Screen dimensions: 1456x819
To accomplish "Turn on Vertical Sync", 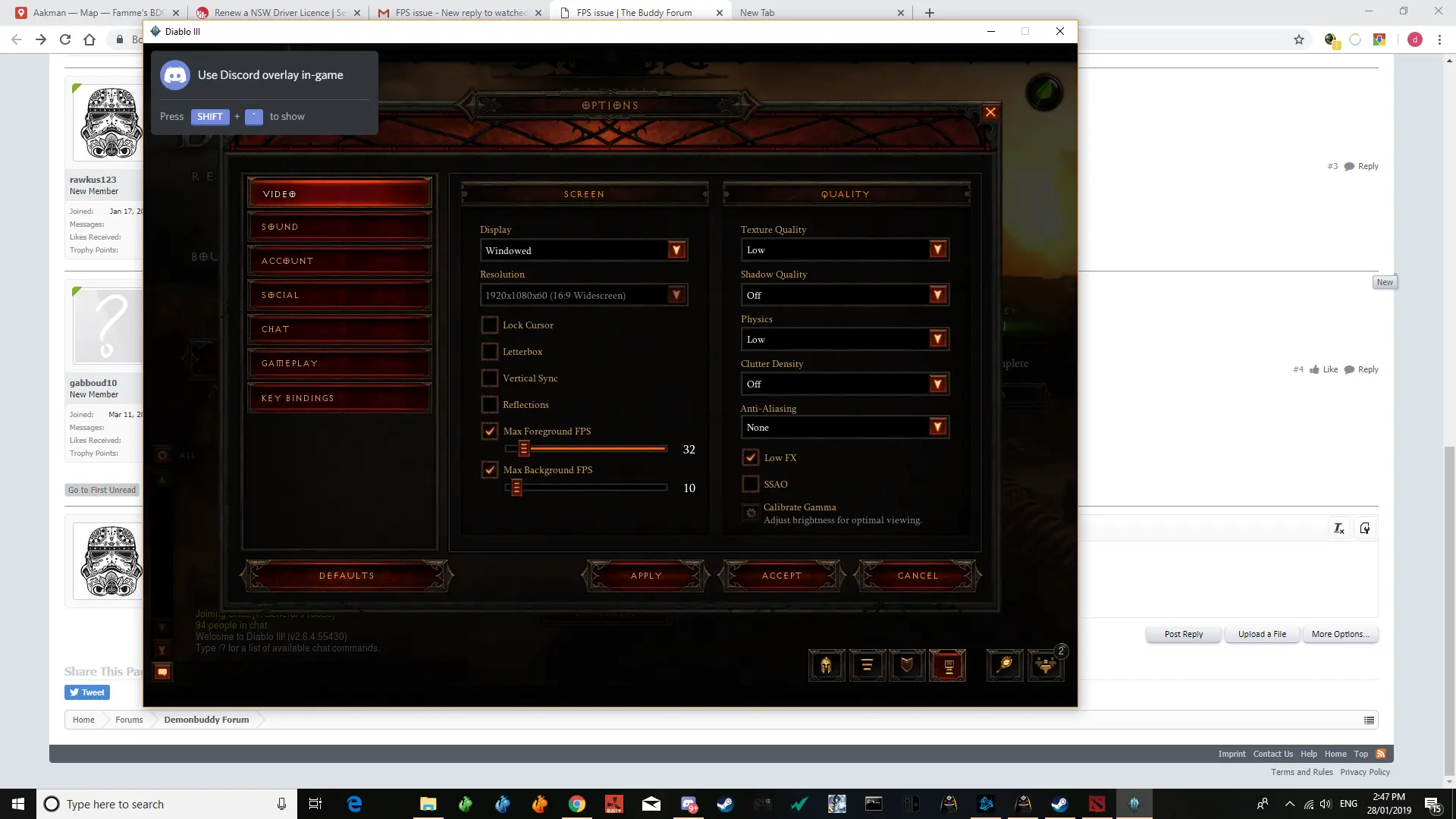I will [x=490, y=378].
